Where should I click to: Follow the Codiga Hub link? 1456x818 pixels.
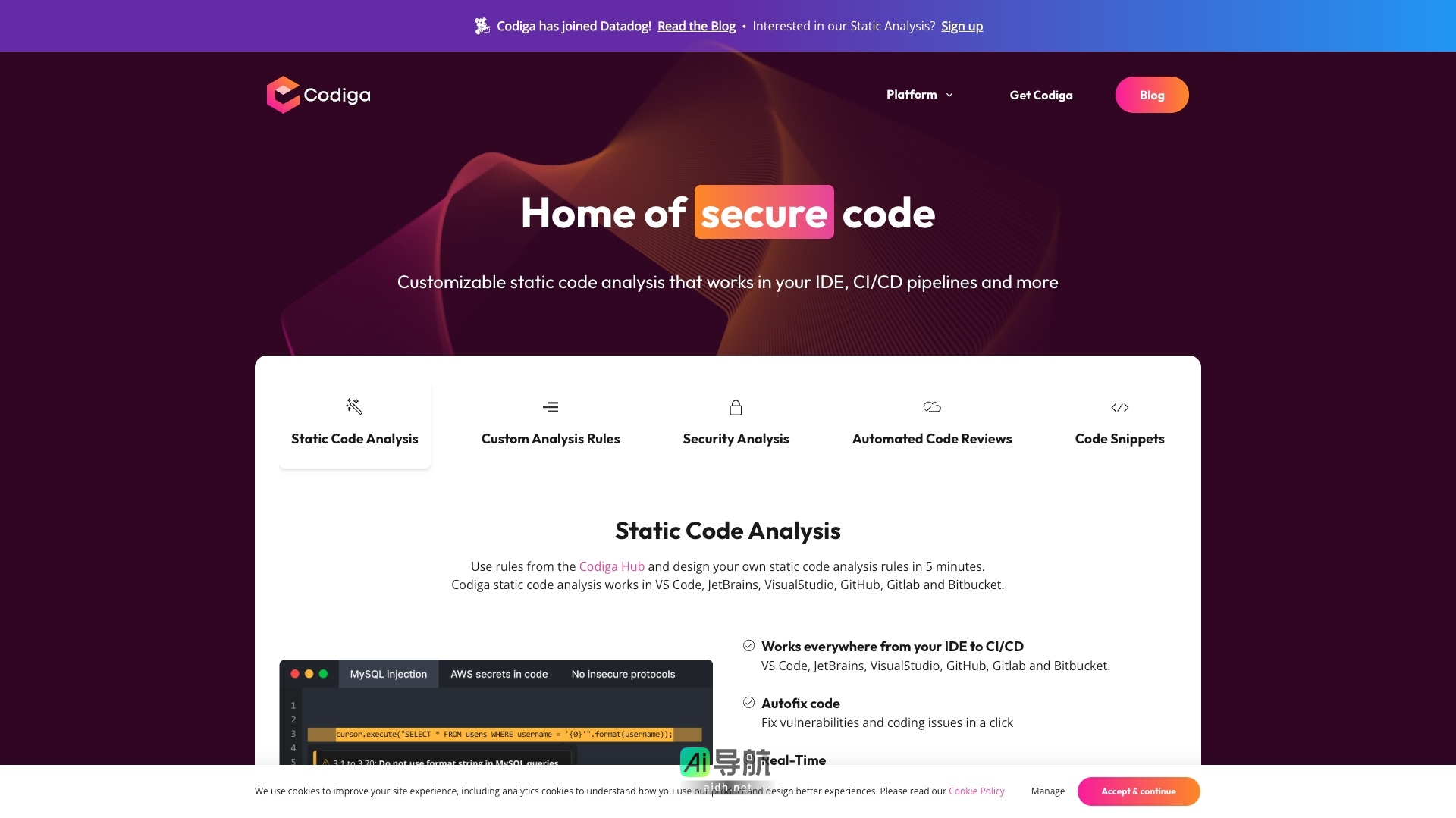[611, 566]
